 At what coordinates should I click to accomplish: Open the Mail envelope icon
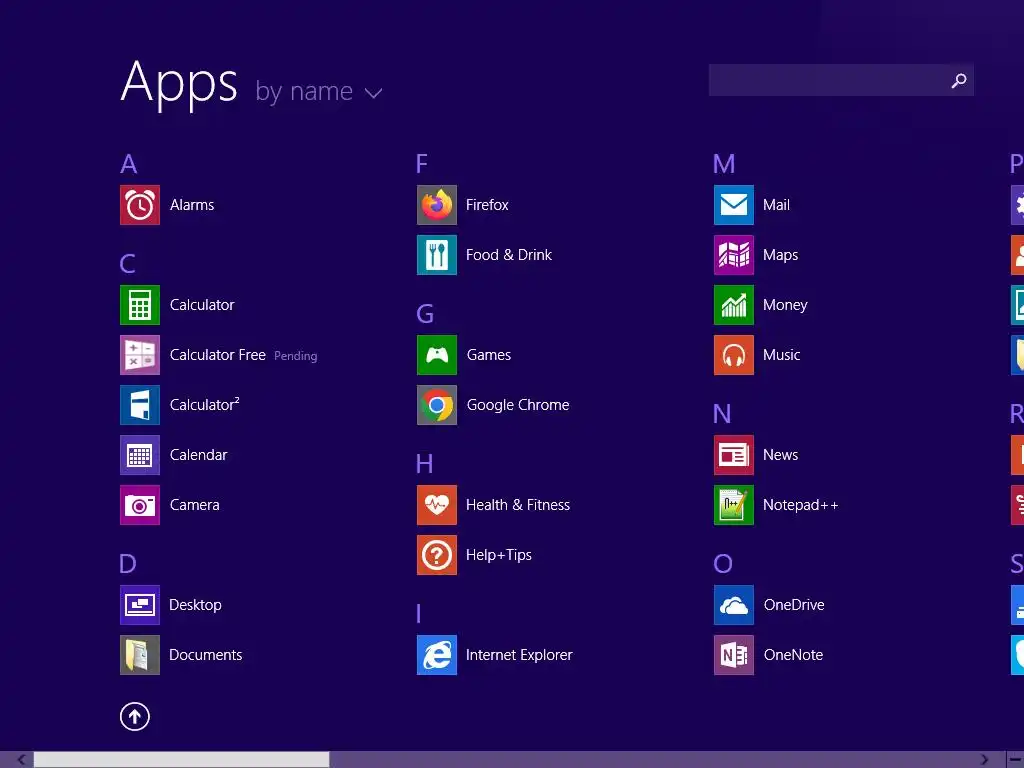click(734, 205)
